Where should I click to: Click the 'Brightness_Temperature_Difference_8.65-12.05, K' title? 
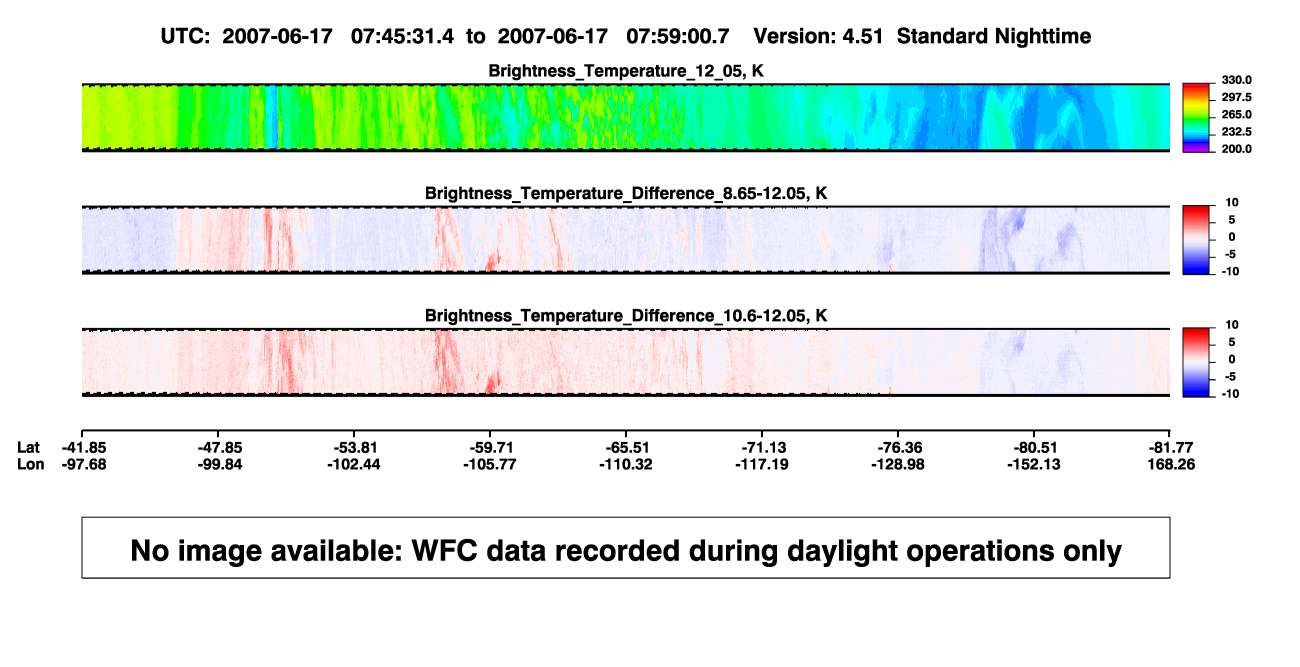(x=626, y=193)
